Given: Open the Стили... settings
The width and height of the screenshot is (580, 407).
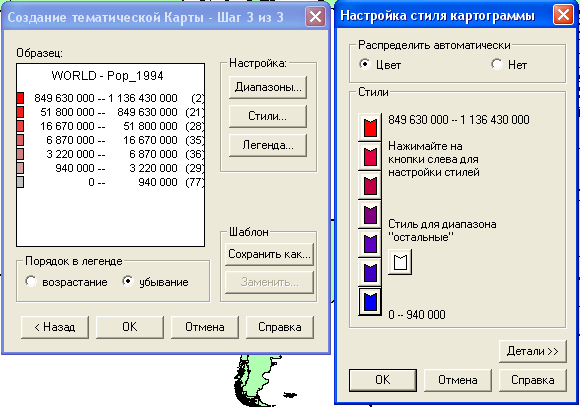Looking at the screenshot, I should point(268,116).
